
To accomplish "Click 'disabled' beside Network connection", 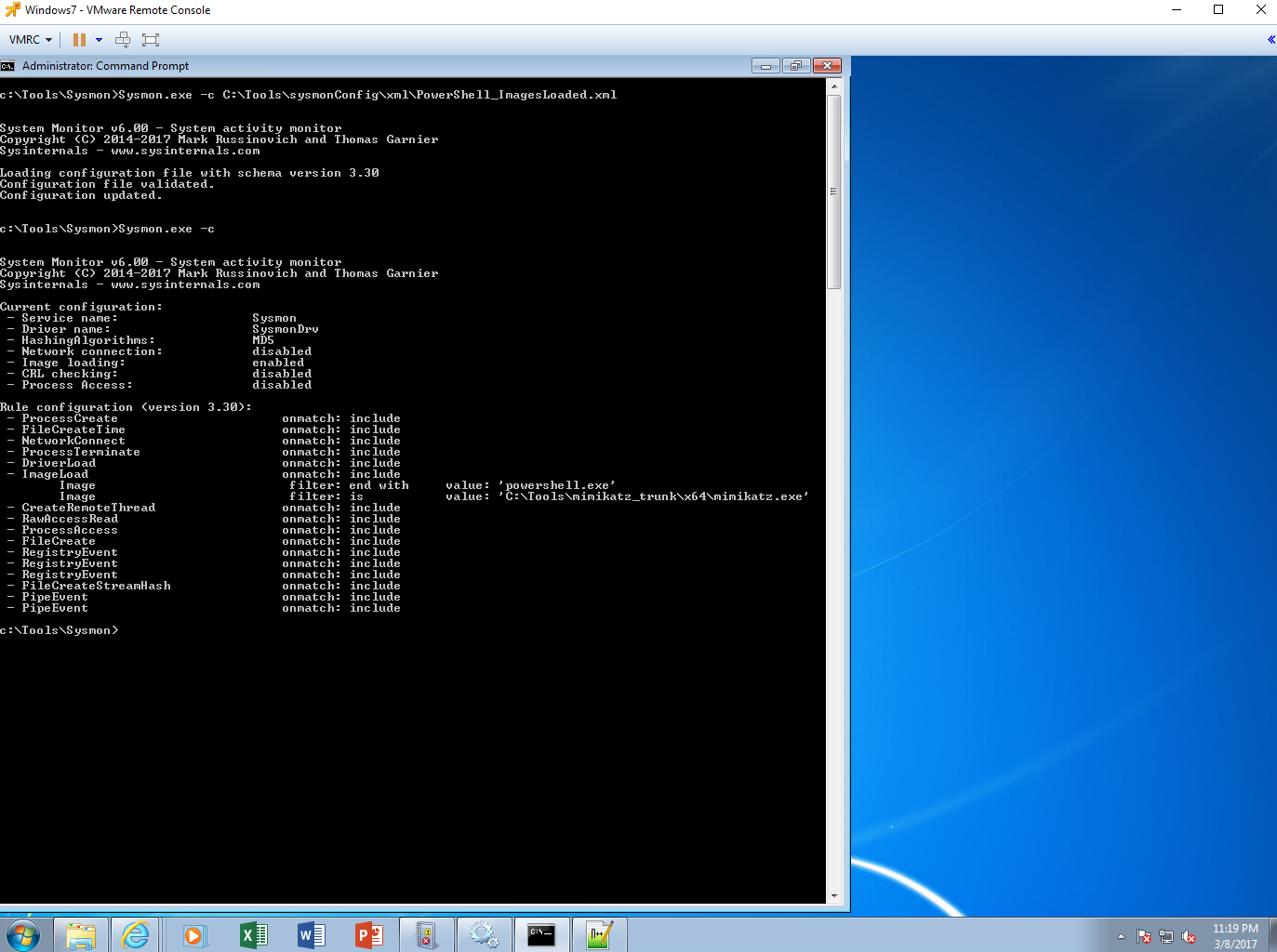I will 282,351.
